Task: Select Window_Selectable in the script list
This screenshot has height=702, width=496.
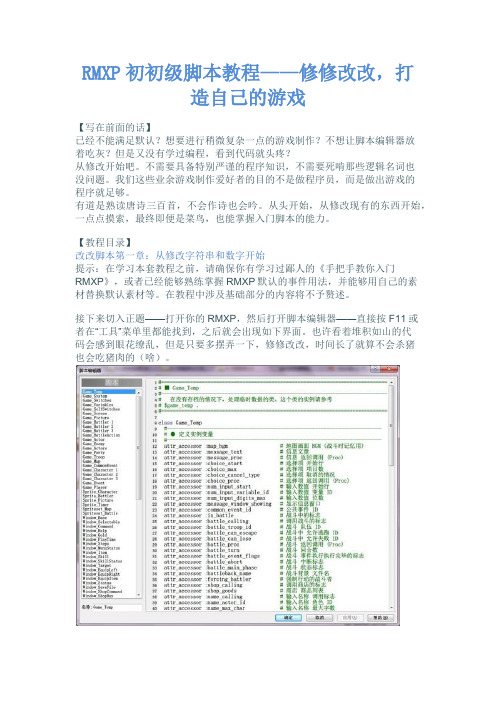Action: tap(109, 522)
